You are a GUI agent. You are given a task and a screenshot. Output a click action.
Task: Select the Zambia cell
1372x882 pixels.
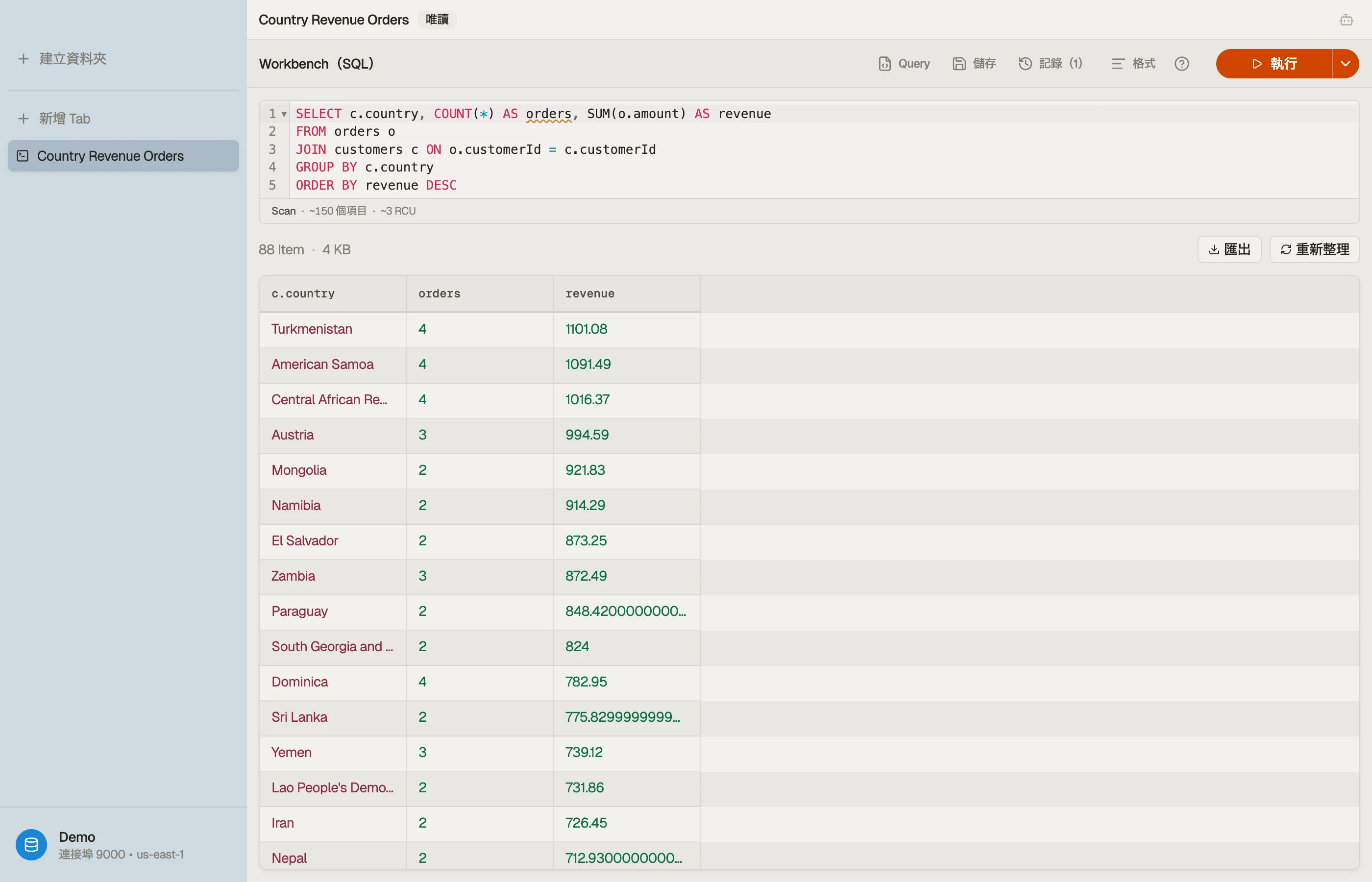pos(333,576)
